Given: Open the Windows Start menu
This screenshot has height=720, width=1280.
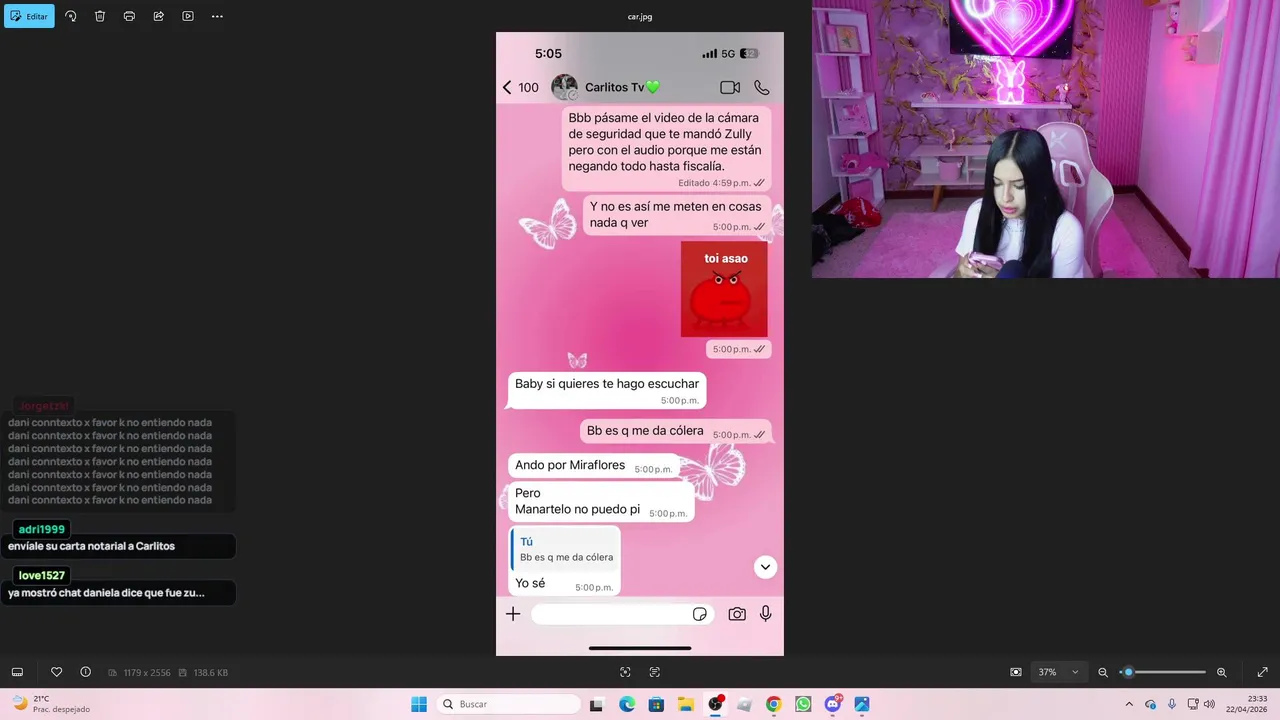Looking at the screenshot, I should click(419, 704).
